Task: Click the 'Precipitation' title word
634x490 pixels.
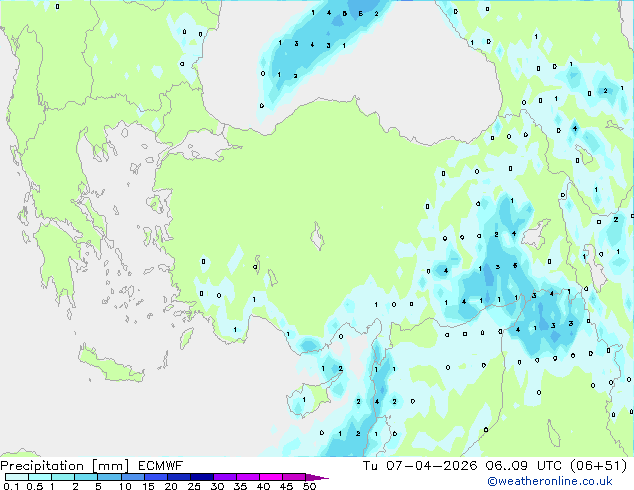Action: 42,466
